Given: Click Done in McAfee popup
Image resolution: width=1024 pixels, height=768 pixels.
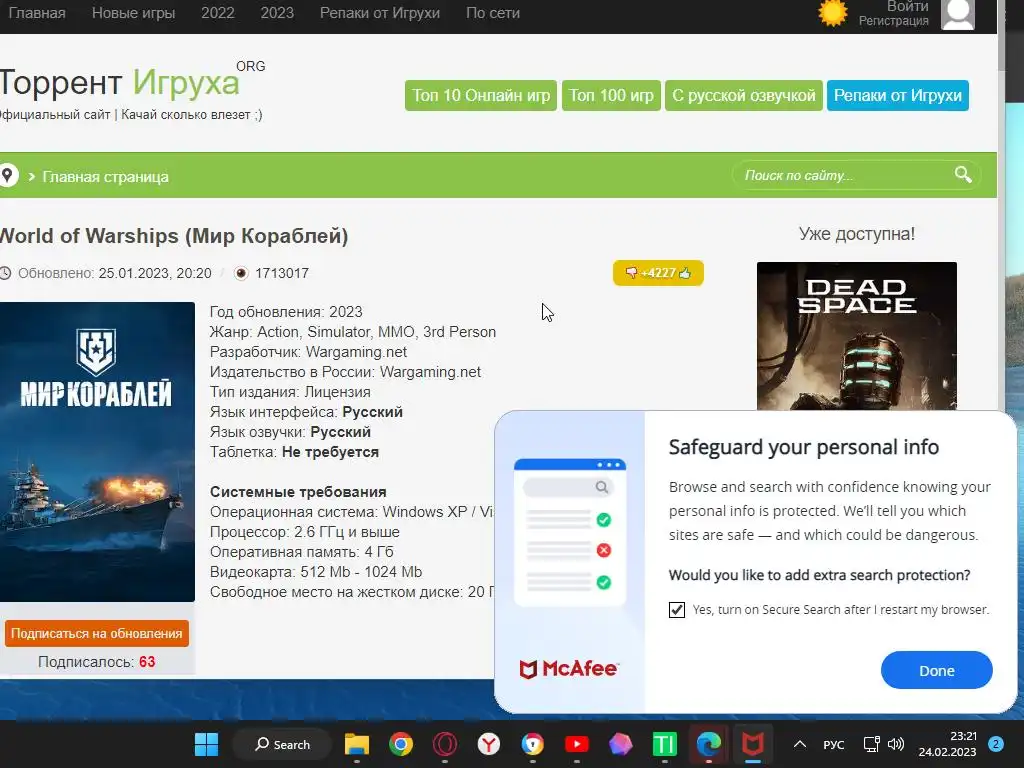Looking at the screenshot, I should [936, 670].
